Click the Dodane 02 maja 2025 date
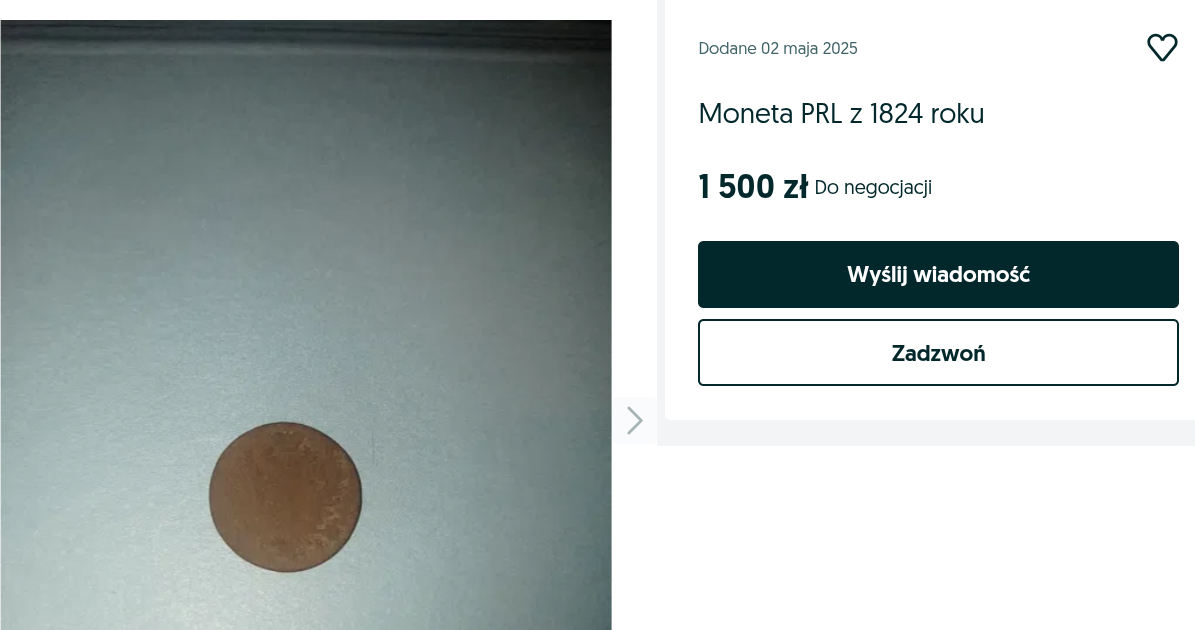This screenshot has height=630, width=1195. coord(777,48)
